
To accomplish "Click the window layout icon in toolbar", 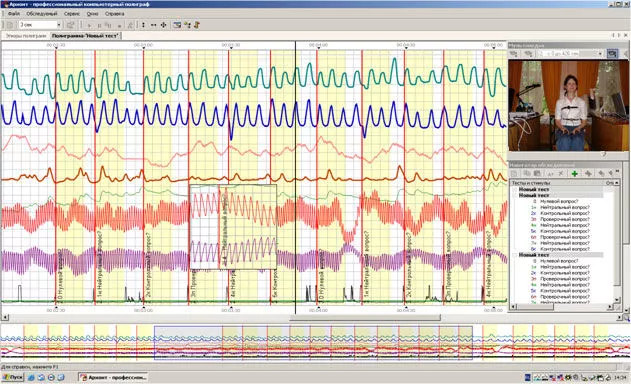I will (177, 25).
